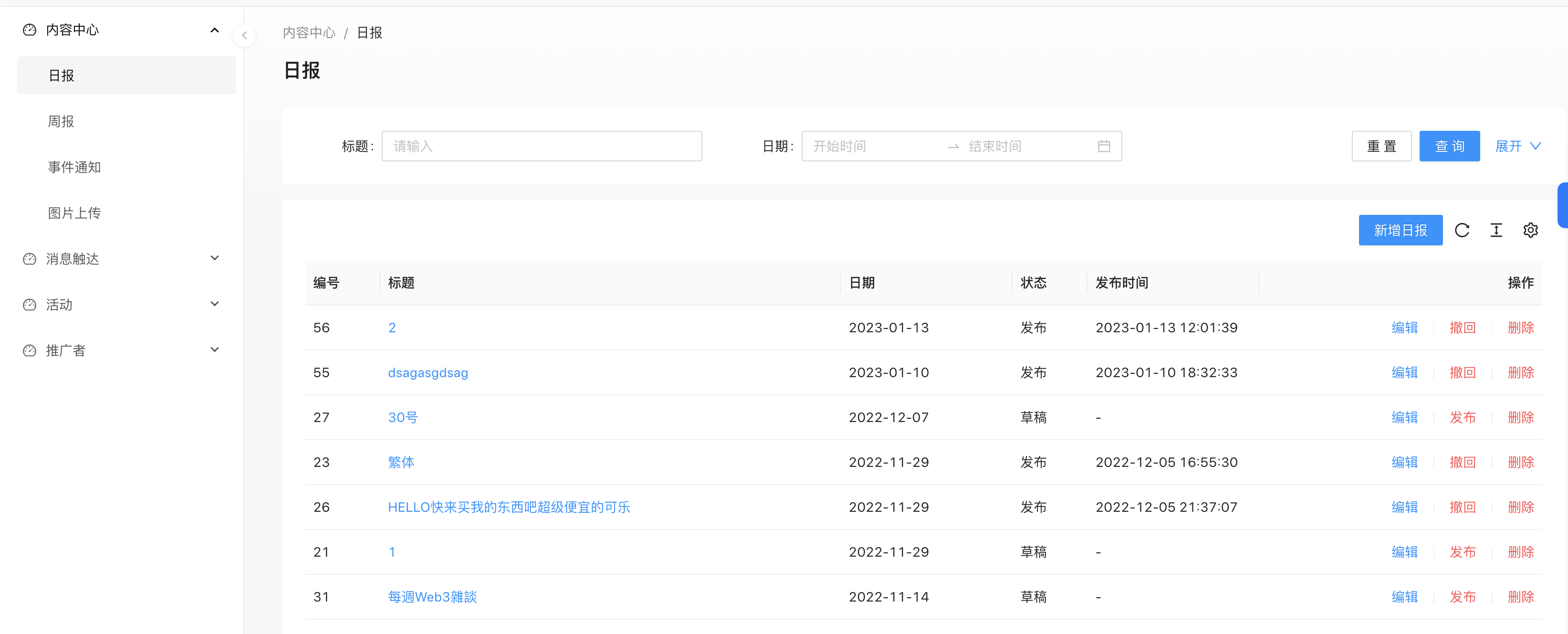Click 编辑 for row 31 每週Web3雜談
1568x634 pixels.
1404,597
